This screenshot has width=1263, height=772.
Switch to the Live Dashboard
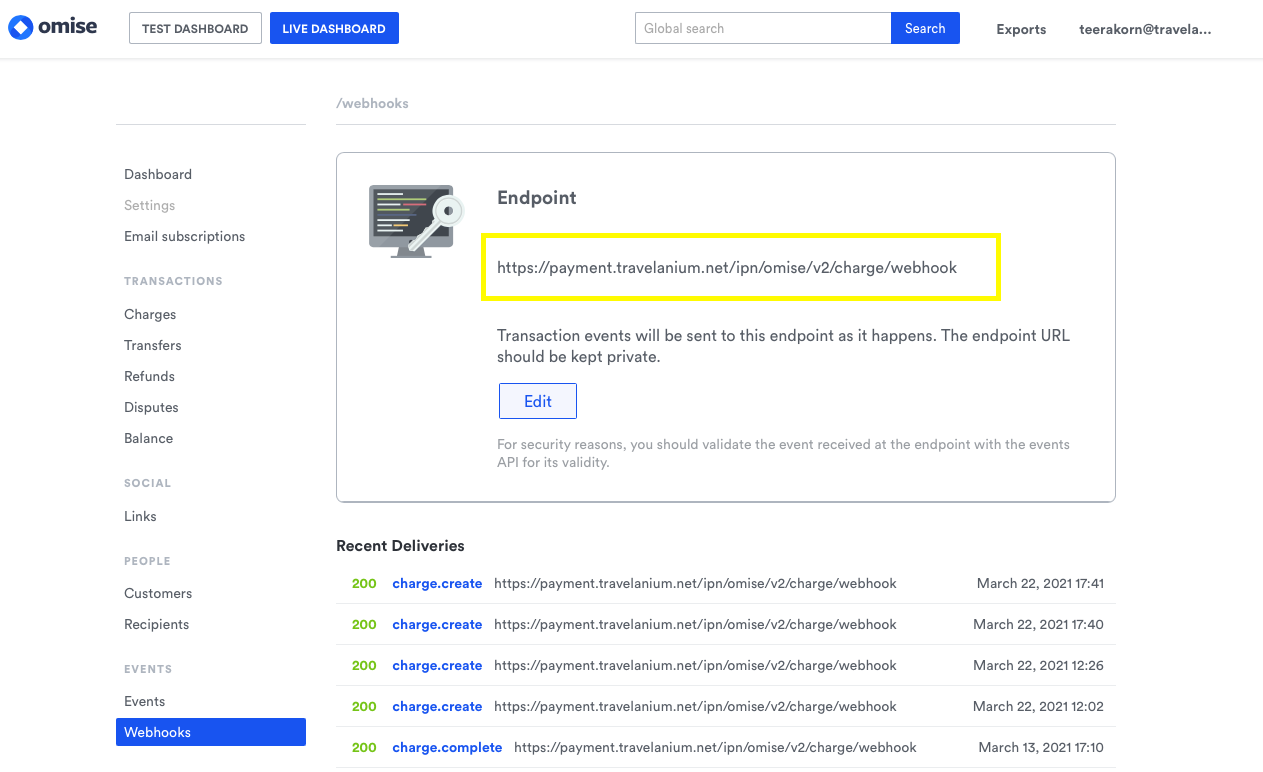pos(334,28)
